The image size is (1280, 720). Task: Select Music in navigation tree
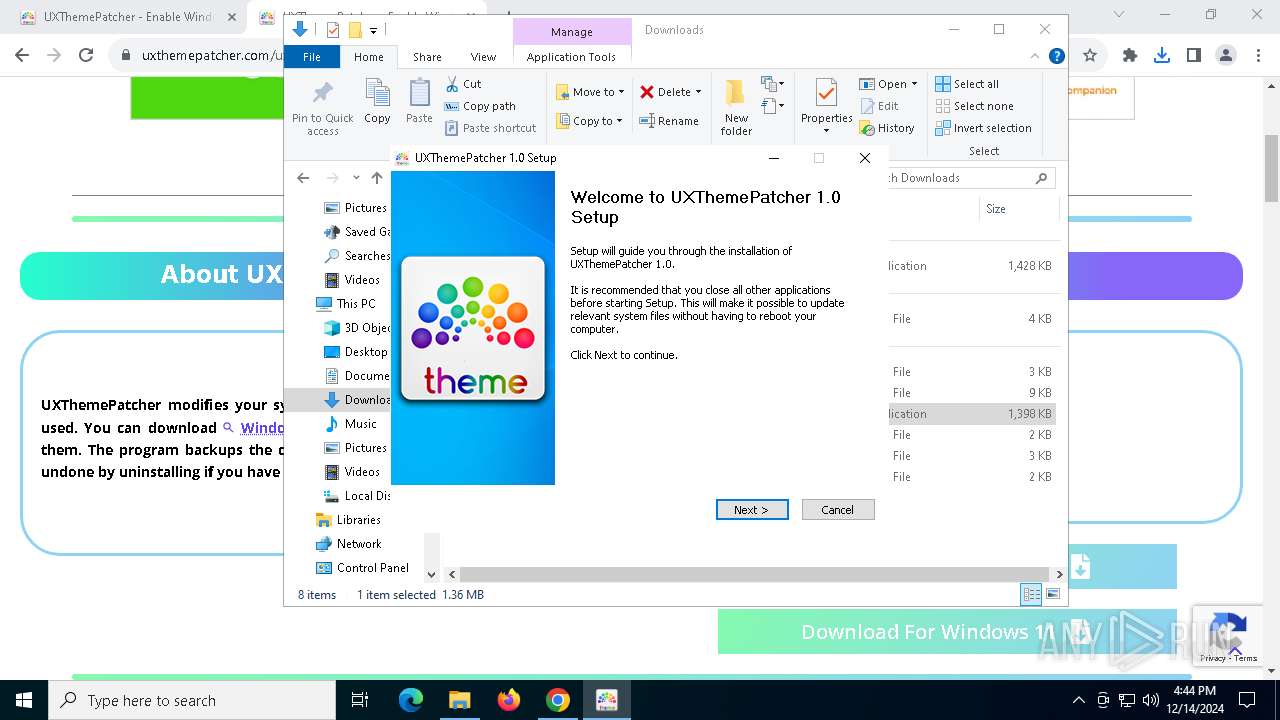coord(351,424)
